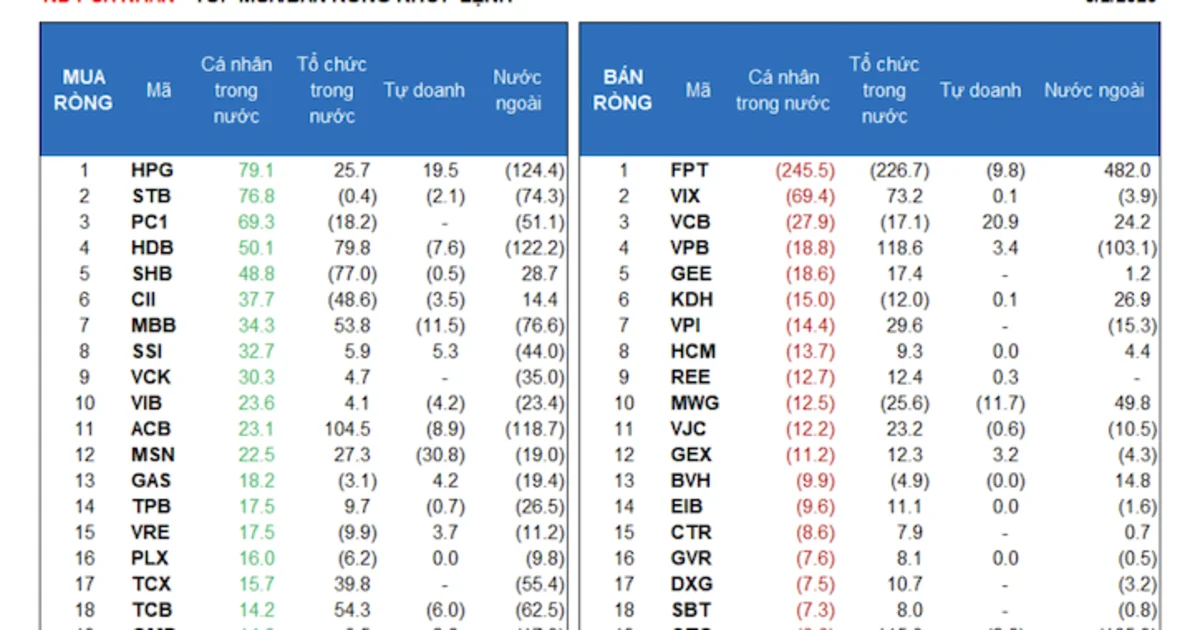Click the 79.1 value for HPG
Image resolution: width=1200 pixels, height=630 pixels.
tap(256, 171)
